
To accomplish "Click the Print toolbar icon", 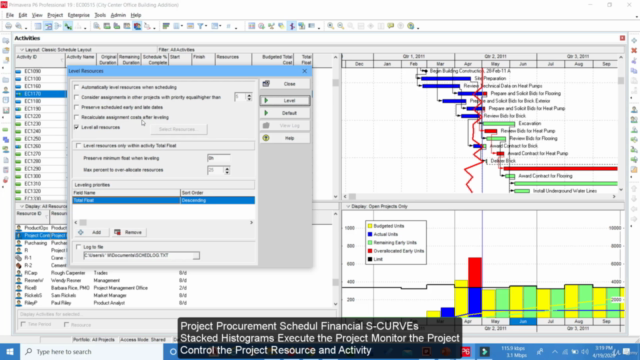I will tap(8, 26).
